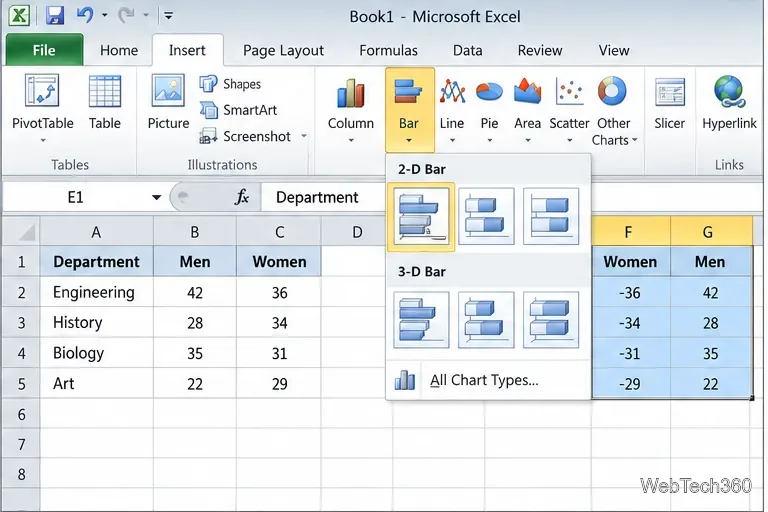Select the Art cell
This screenshot has height=512, width=768.
[96, 384]
